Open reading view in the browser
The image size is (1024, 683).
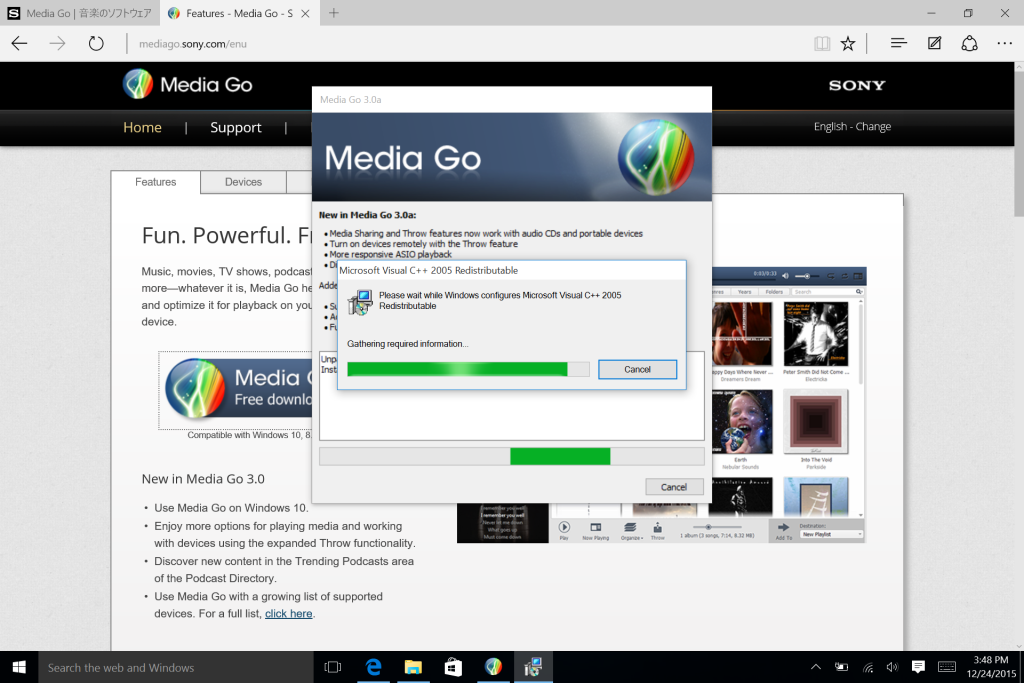[822, 44]
